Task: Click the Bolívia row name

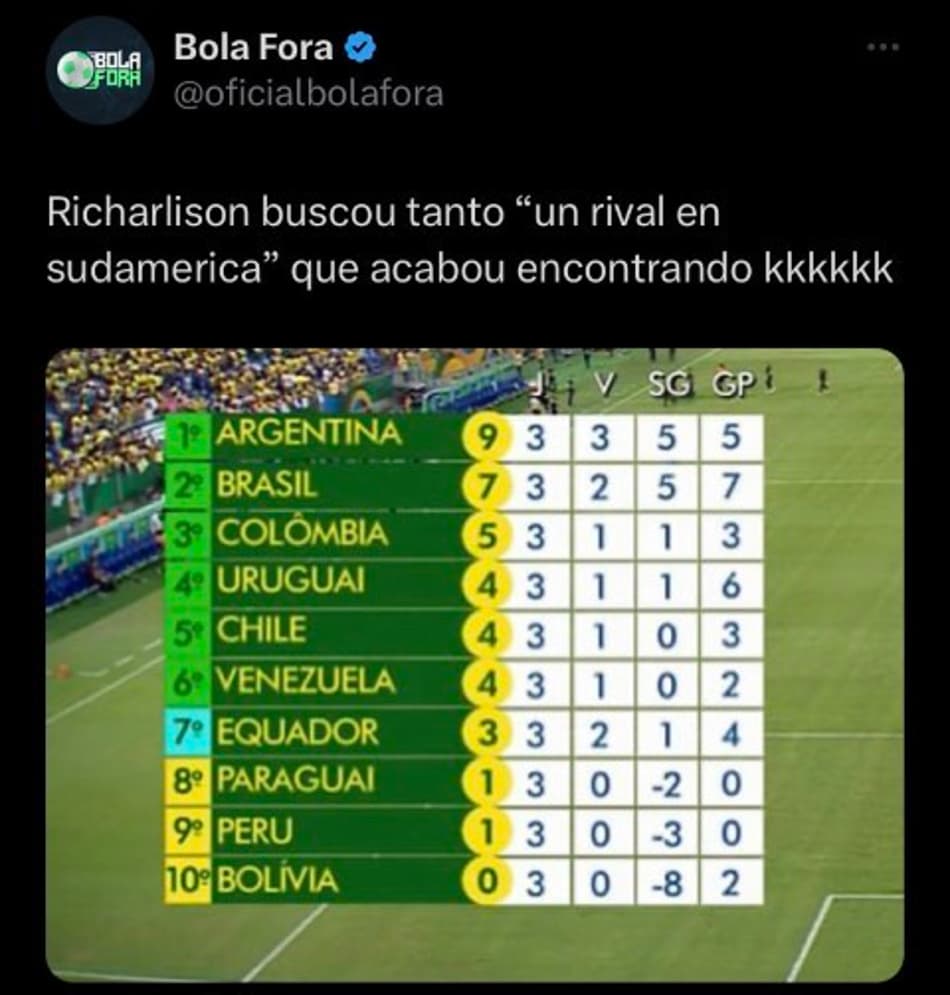Action: click(277, 881)
